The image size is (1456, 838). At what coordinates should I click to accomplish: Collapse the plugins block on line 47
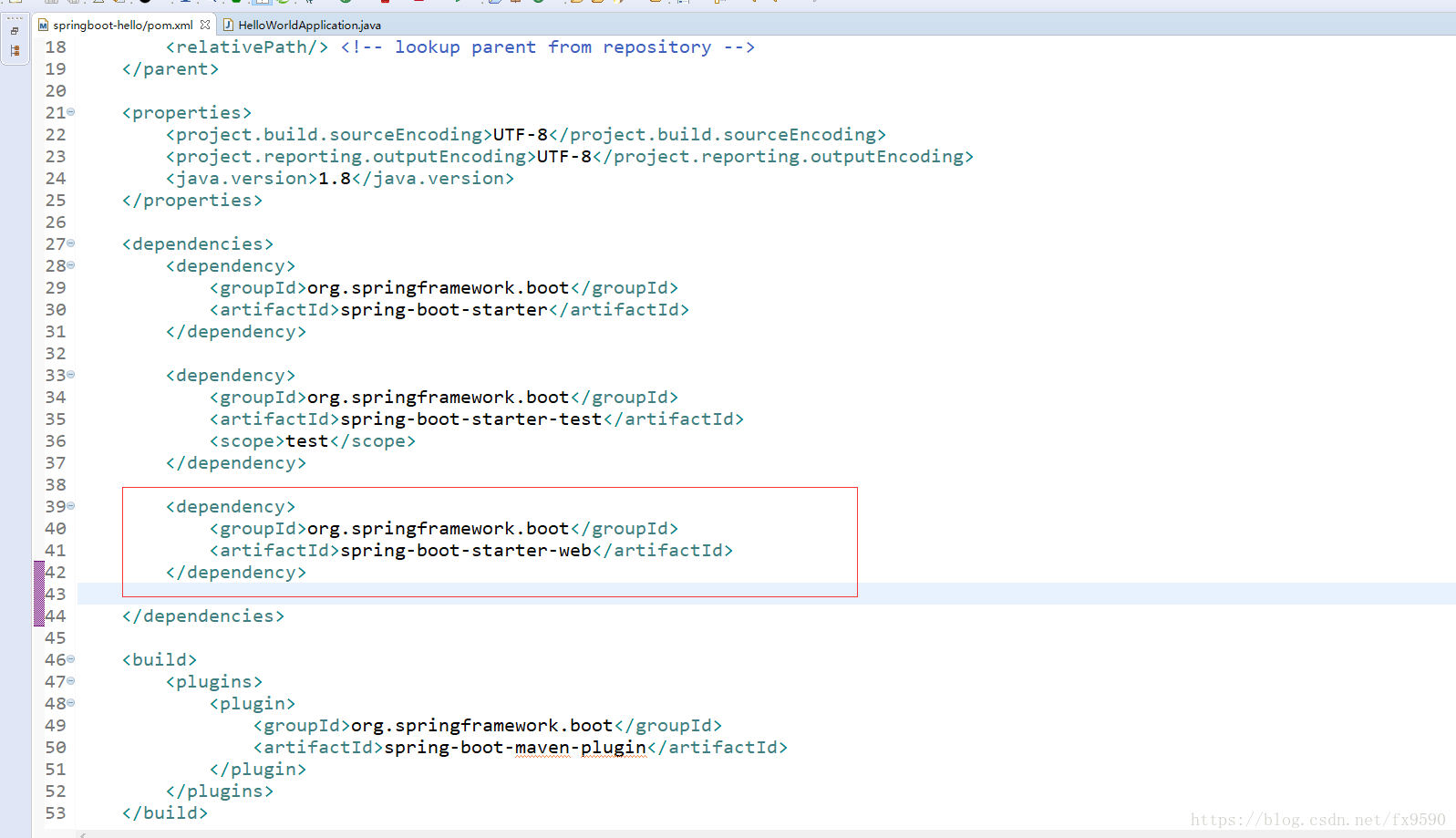click(x=71, y=681)
